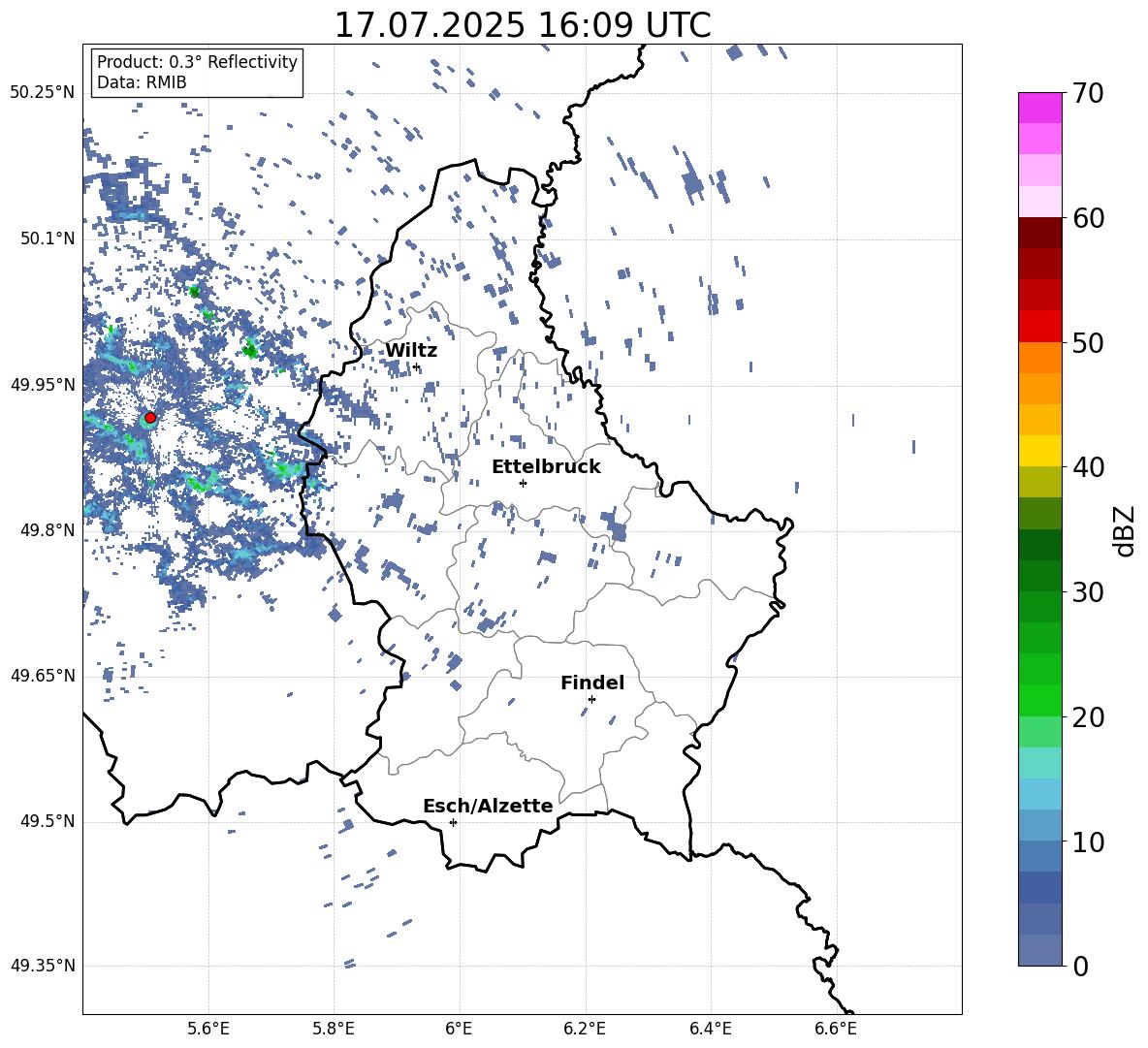Viewport: 1148px width, 1048px height.
Task: Click the 49.8°N latitude label
Action: (48, 530)
